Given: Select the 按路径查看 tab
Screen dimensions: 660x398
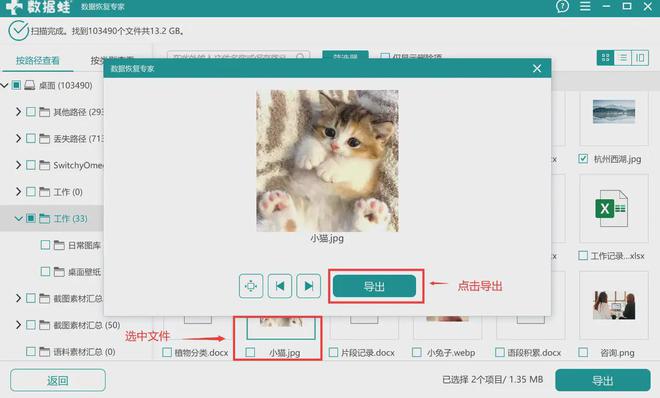Looking at the screenshot, I should 37,61.
